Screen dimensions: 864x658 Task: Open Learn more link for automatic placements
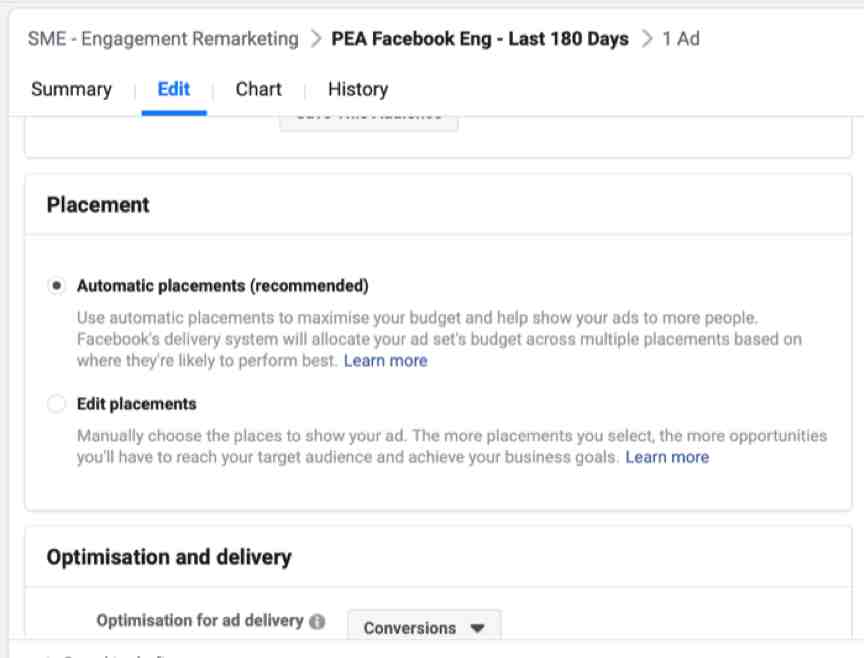pos(386,360)
